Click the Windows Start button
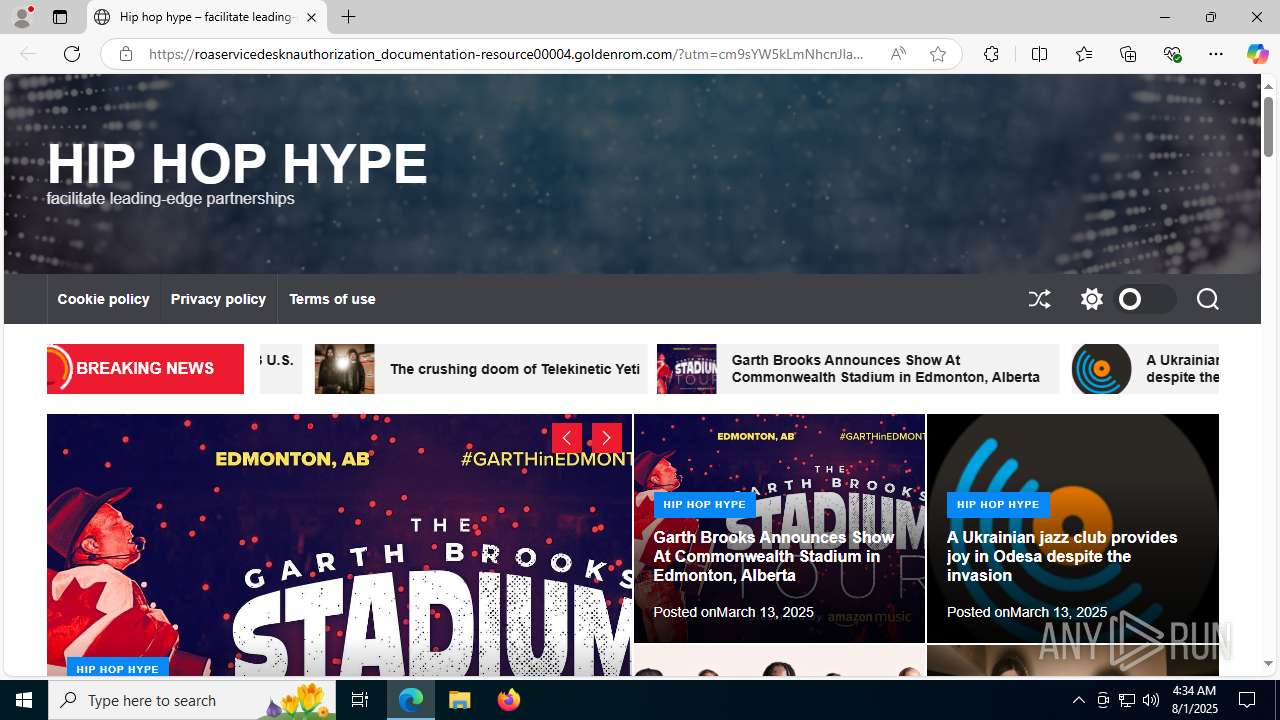Screen dimensions: 1280x720 [24, 700]
